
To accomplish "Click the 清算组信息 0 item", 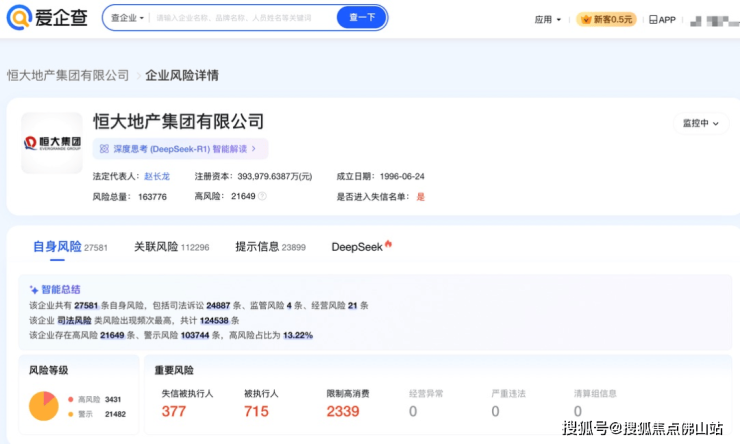I will coord(595,404).
